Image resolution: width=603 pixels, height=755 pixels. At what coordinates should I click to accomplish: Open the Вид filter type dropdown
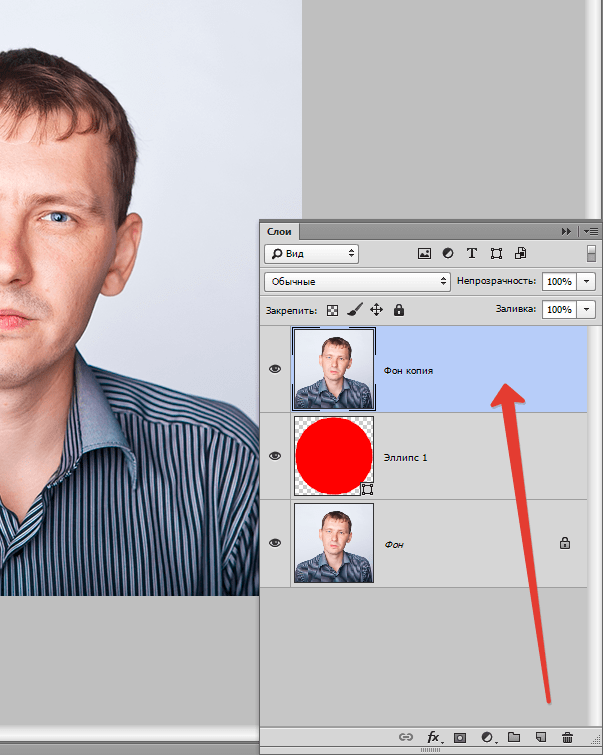pyautogui.click(x=312, y=254)
